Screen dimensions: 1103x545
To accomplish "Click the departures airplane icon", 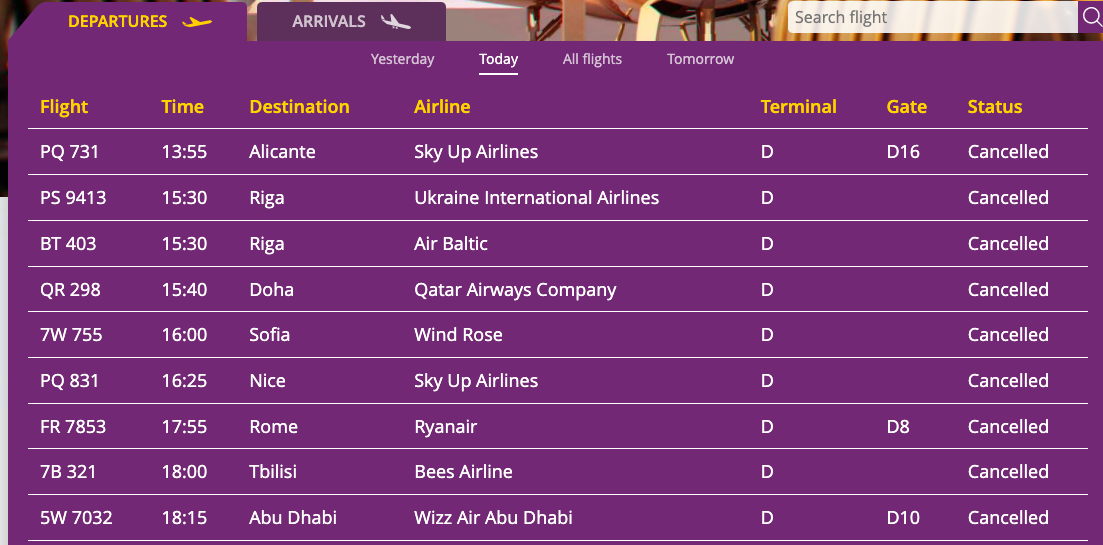I will pyautogui.click(x=198, y=22).
